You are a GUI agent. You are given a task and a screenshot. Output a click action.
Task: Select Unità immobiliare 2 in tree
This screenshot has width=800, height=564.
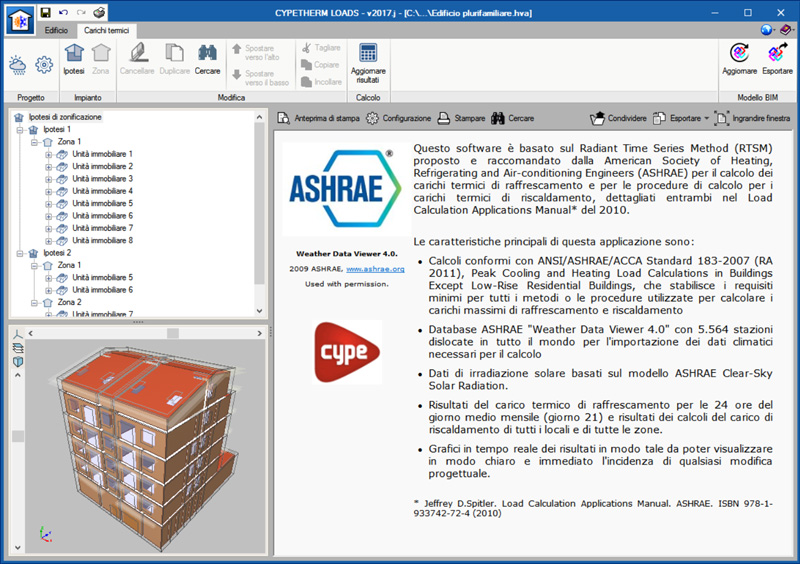(103, 166)
